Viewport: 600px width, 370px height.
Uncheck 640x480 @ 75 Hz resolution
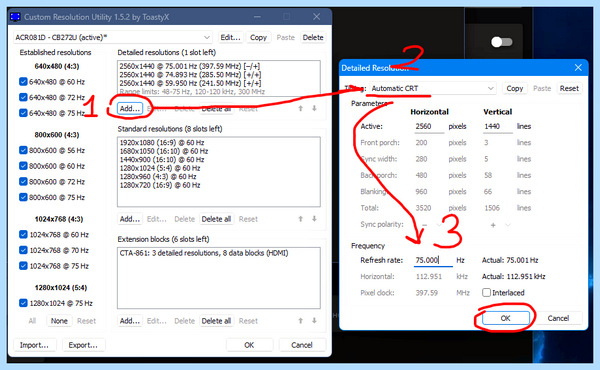tap(23, 113)
